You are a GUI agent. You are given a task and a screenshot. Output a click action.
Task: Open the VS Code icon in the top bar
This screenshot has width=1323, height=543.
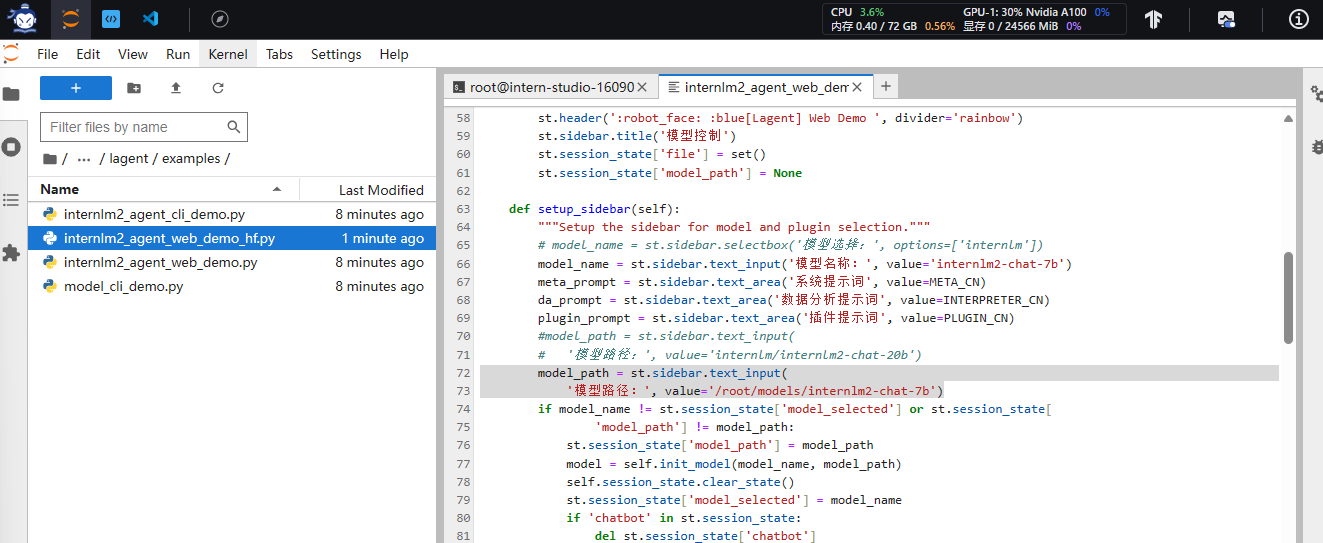151,19
